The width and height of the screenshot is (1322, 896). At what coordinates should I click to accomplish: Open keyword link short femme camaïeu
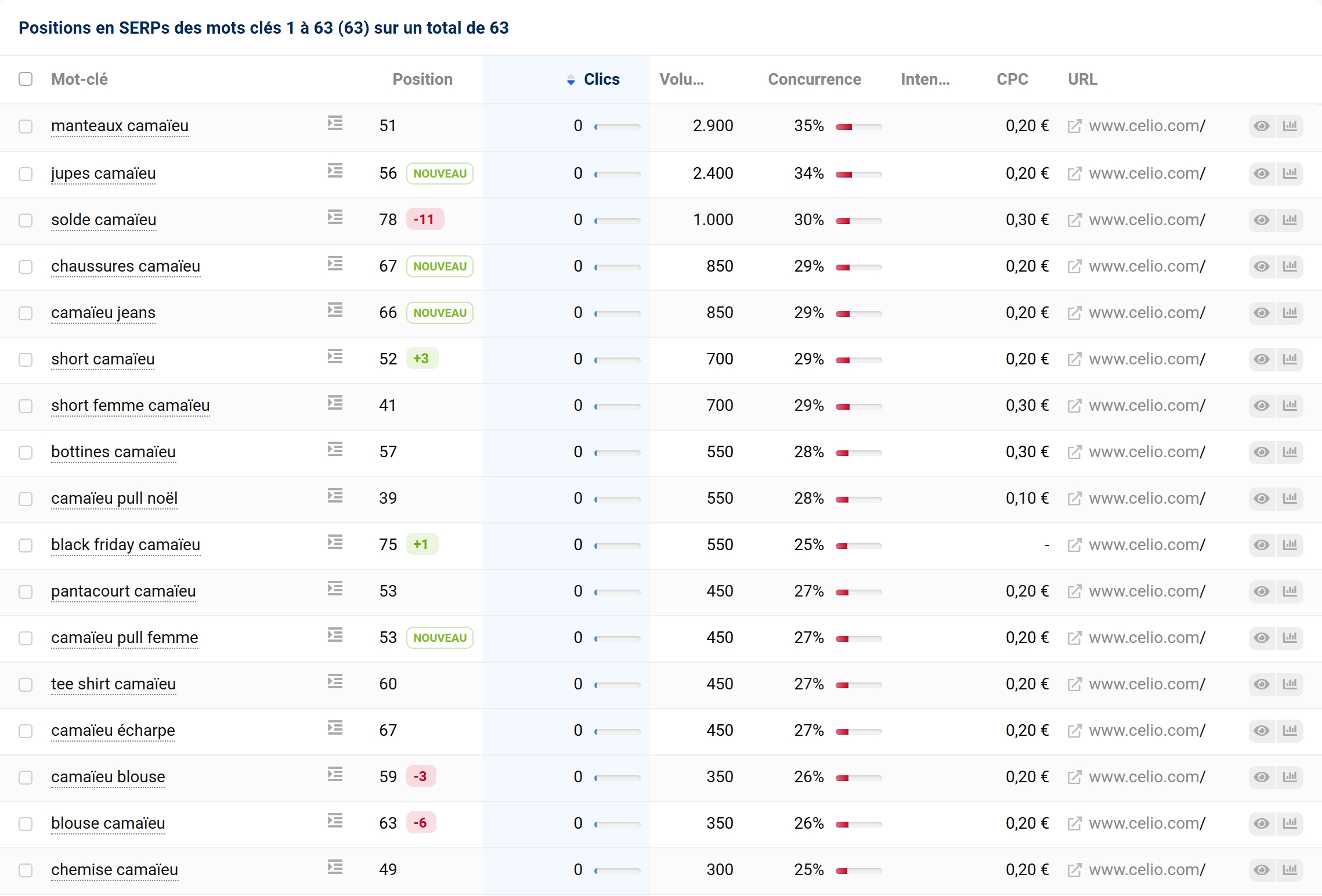[130, 406]
